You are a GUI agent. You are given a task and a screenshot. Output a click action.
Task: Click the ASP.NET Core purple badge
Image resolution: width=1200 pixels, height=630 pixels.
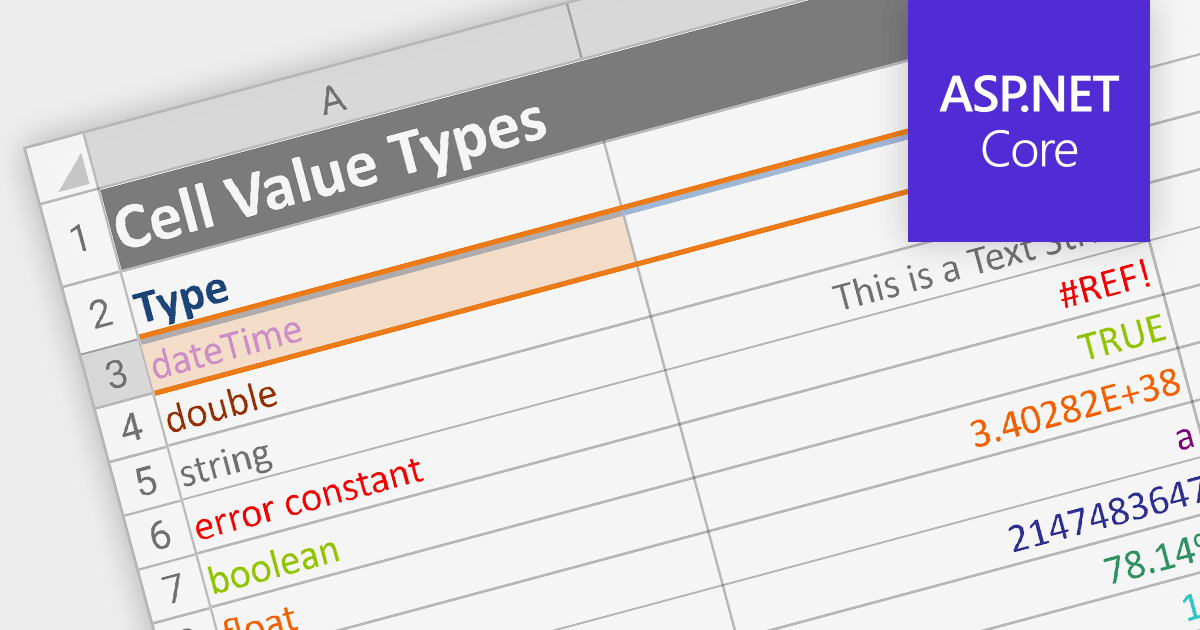click(1029, 120)
